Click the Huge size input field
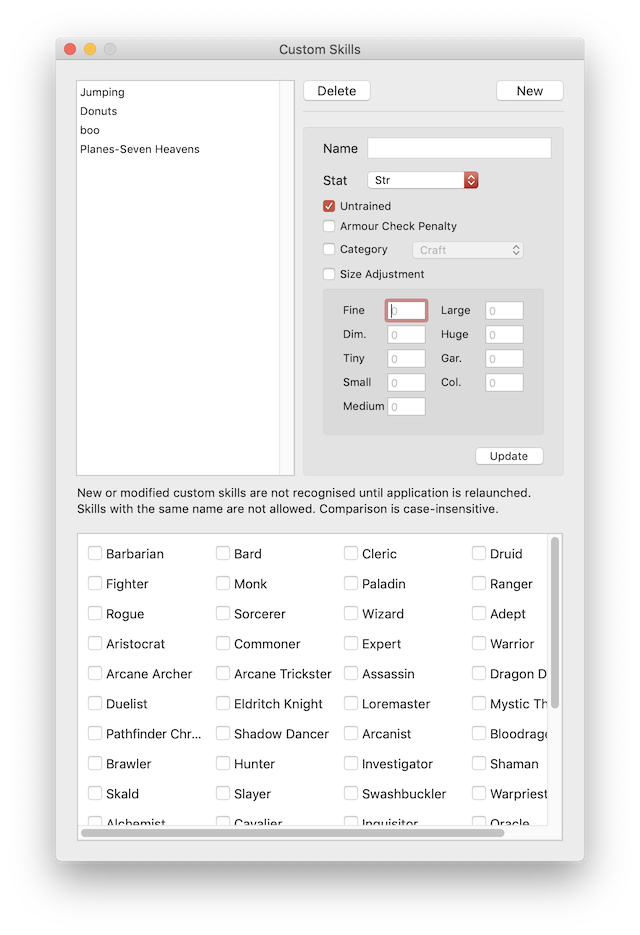640x935 pixels. tap(504, 335)
